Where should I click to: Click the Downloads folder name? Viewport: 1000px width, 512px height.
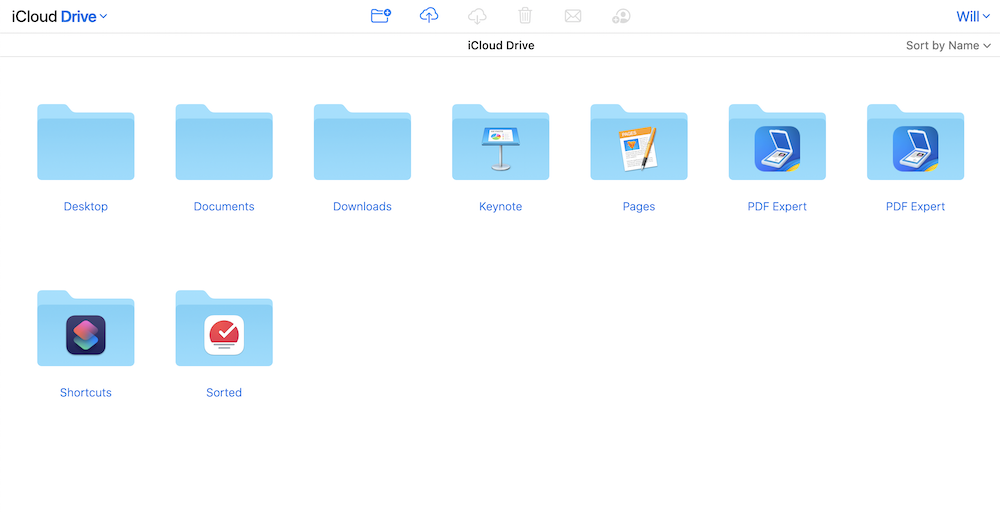[362, 207]
